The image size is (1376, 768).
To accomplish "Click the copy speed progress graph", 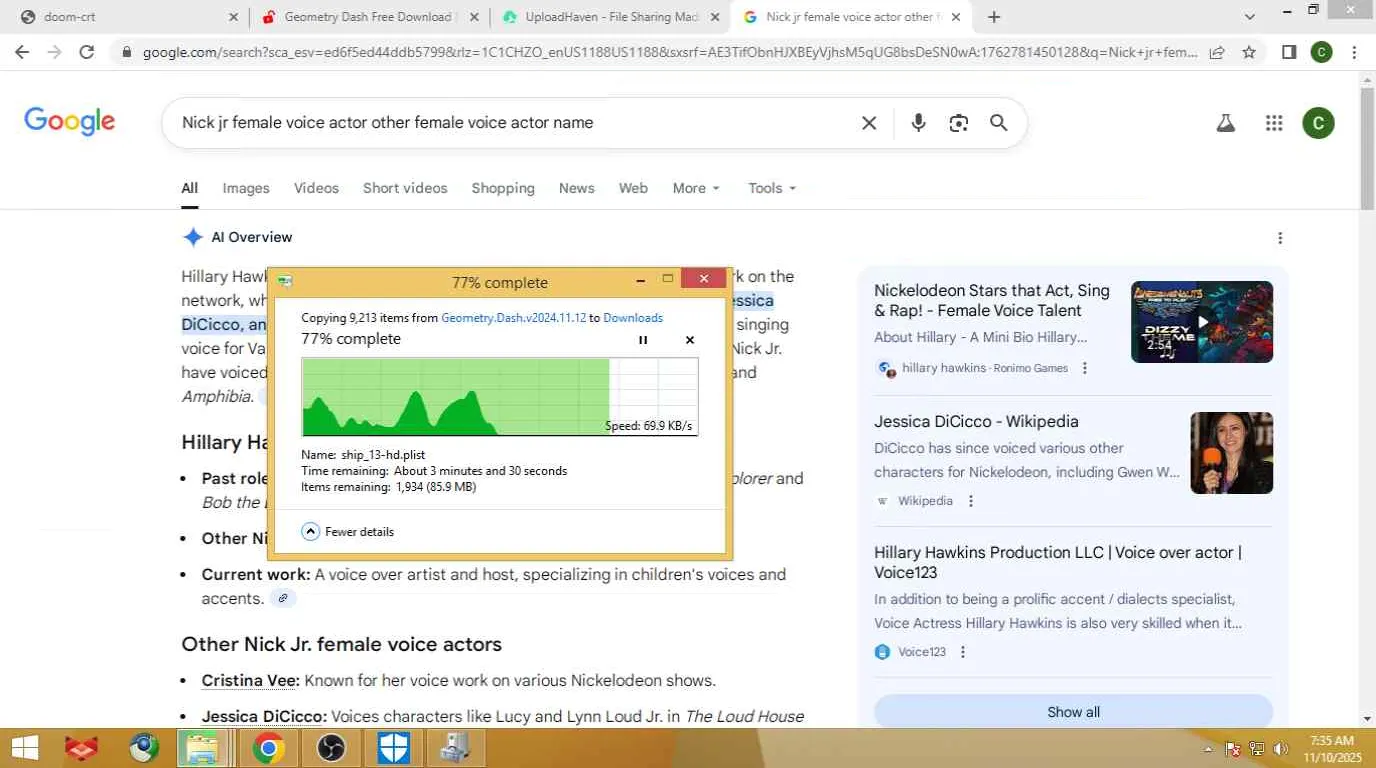I will point(500,397).
